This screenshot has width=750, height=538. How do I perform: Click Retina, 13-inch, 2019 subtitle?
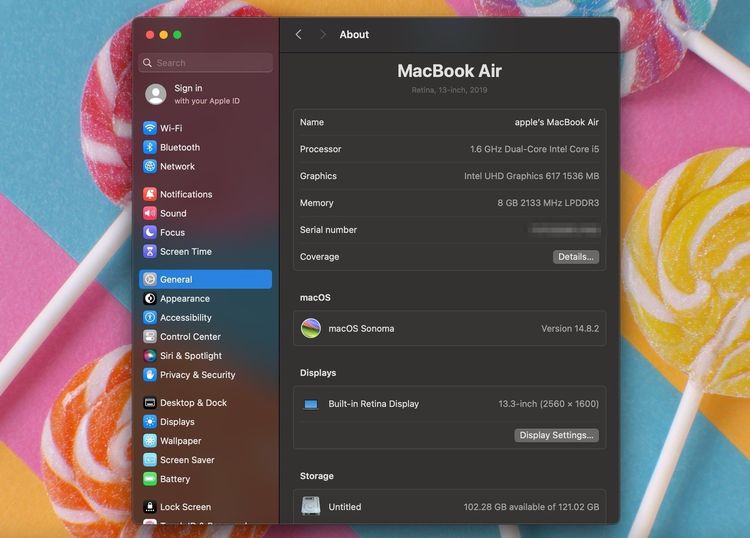tap(449, 90)
